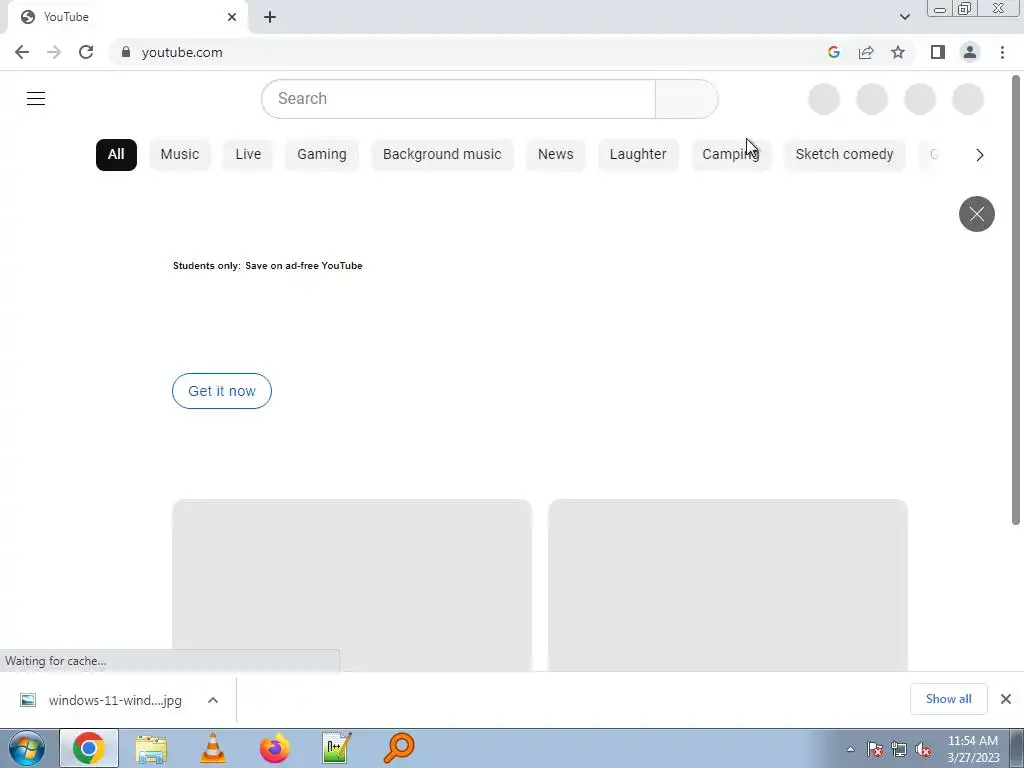Go back with the browser back arrow
Viewport: 1024px width, 768px height.
coord(22,52)
